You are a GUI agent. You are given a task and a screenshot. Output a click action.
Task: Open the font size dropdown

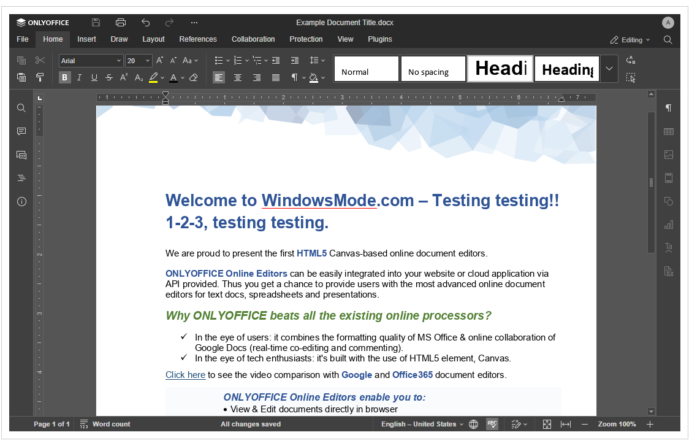coord(147,60)
